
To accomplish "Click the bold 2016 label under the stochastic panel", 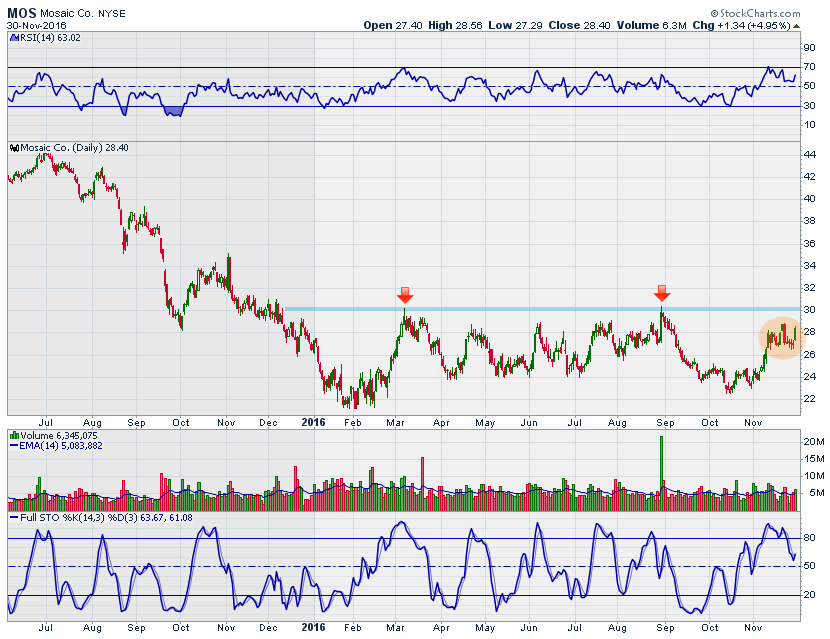I will click(313, 627).
